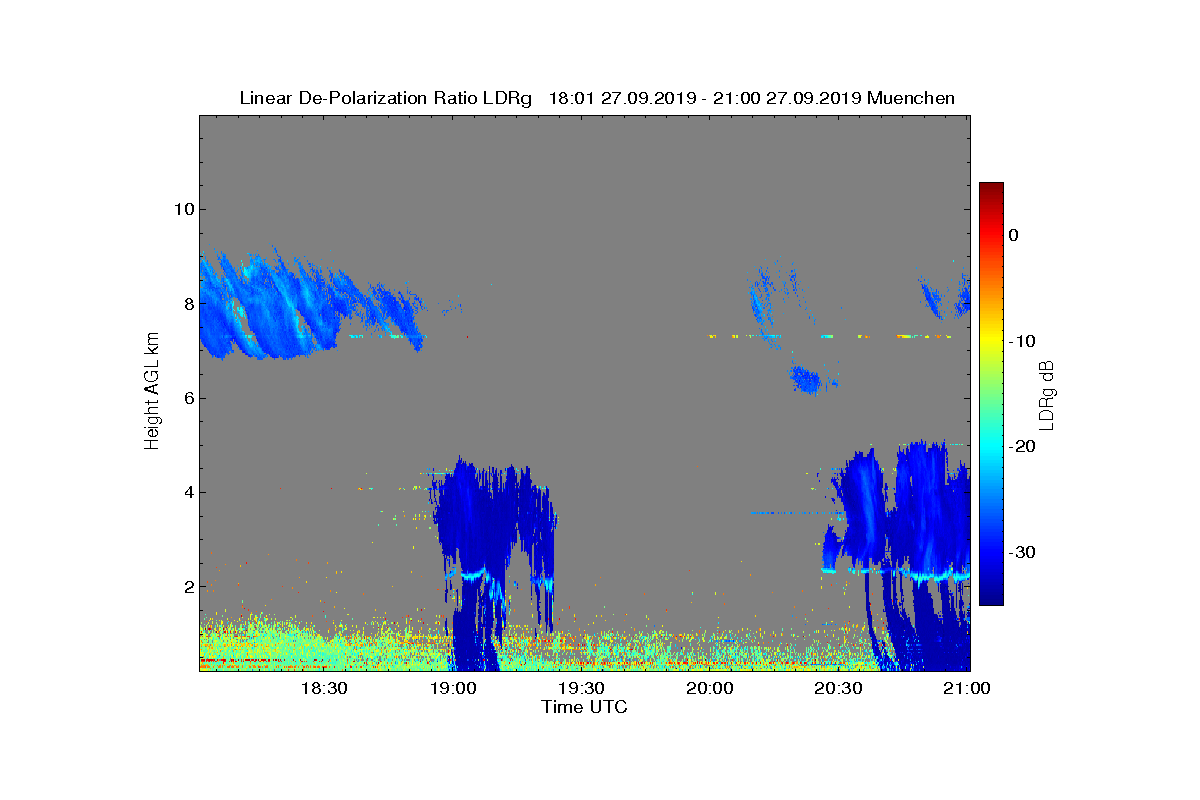Select the 'Muenchen' location text in title
The height and width of the screenshot is (800, 1200).
click(911, 98)
